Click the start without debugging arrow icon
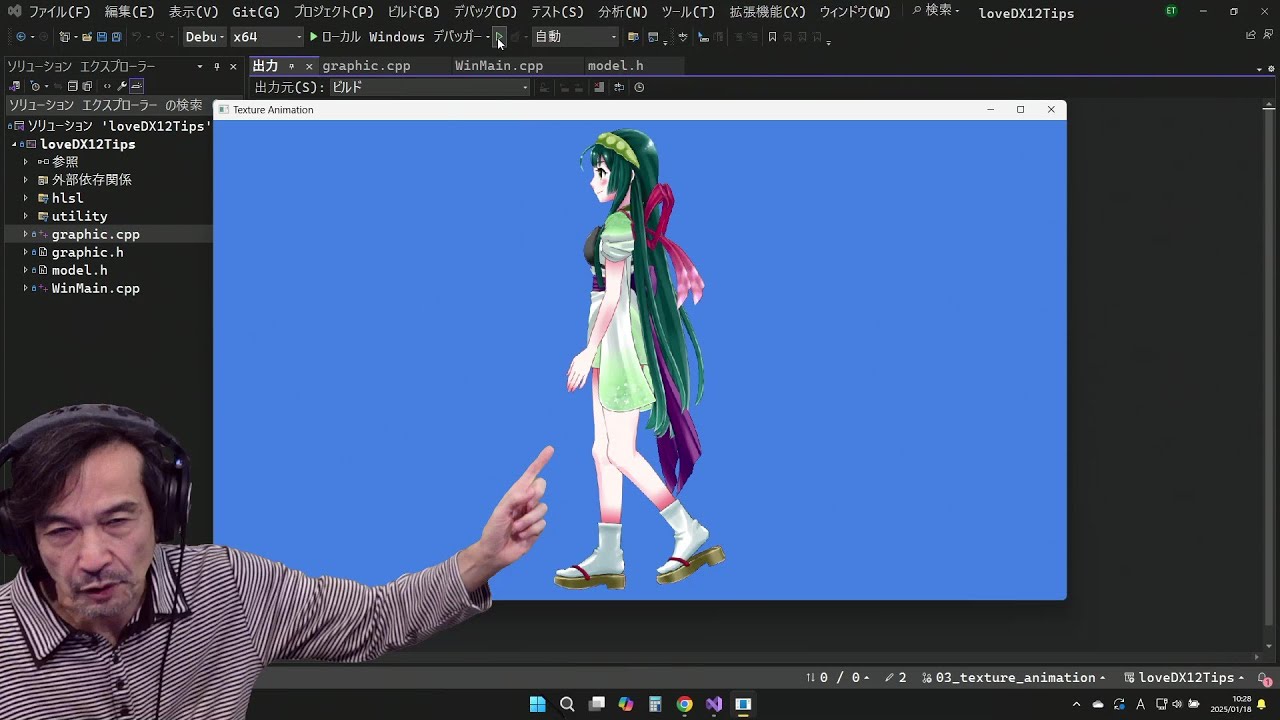1280x720 pixels. [x=500, y=37]
